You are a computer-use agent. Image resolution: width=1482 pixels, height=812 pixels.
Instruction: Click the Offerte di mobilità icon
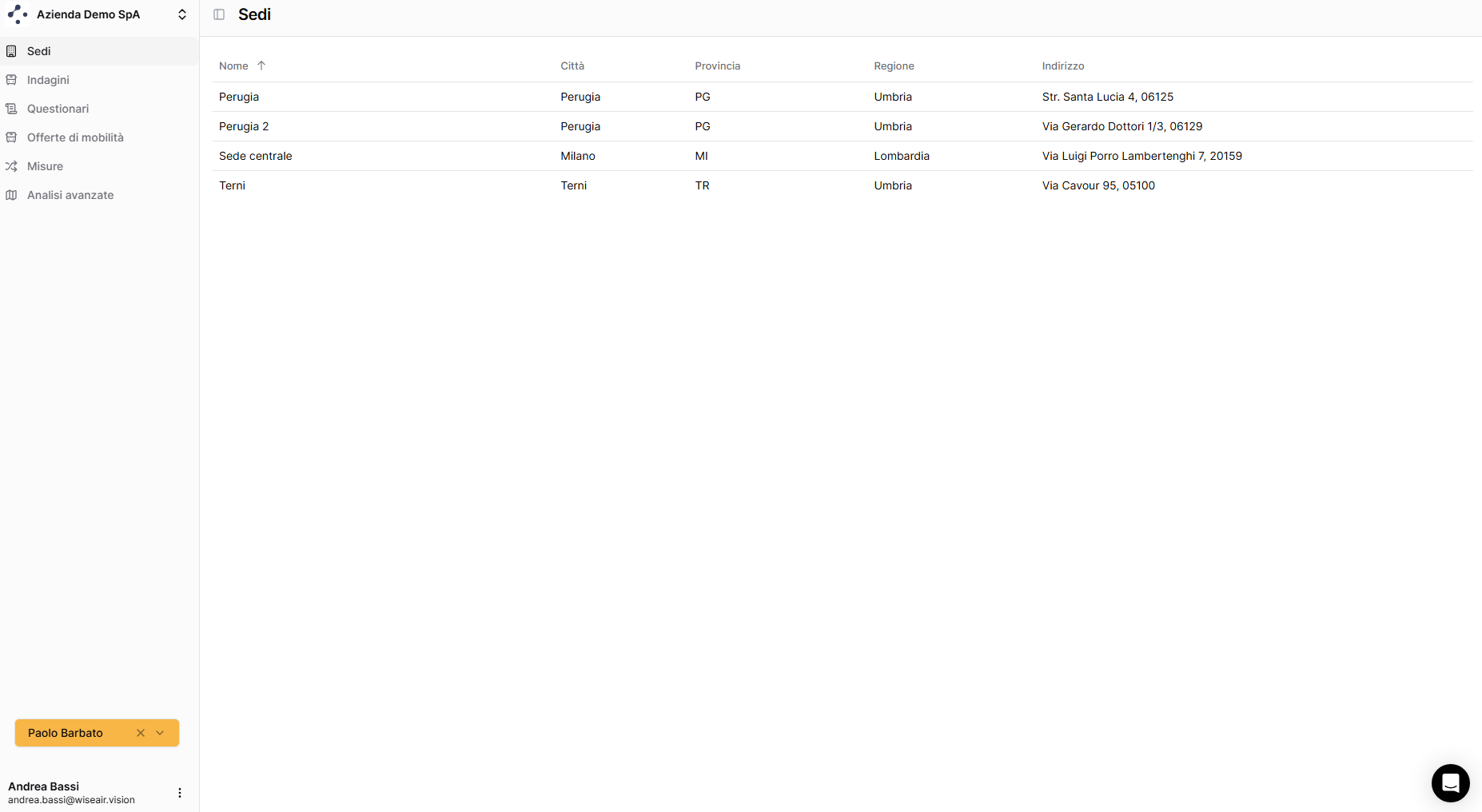11,137
